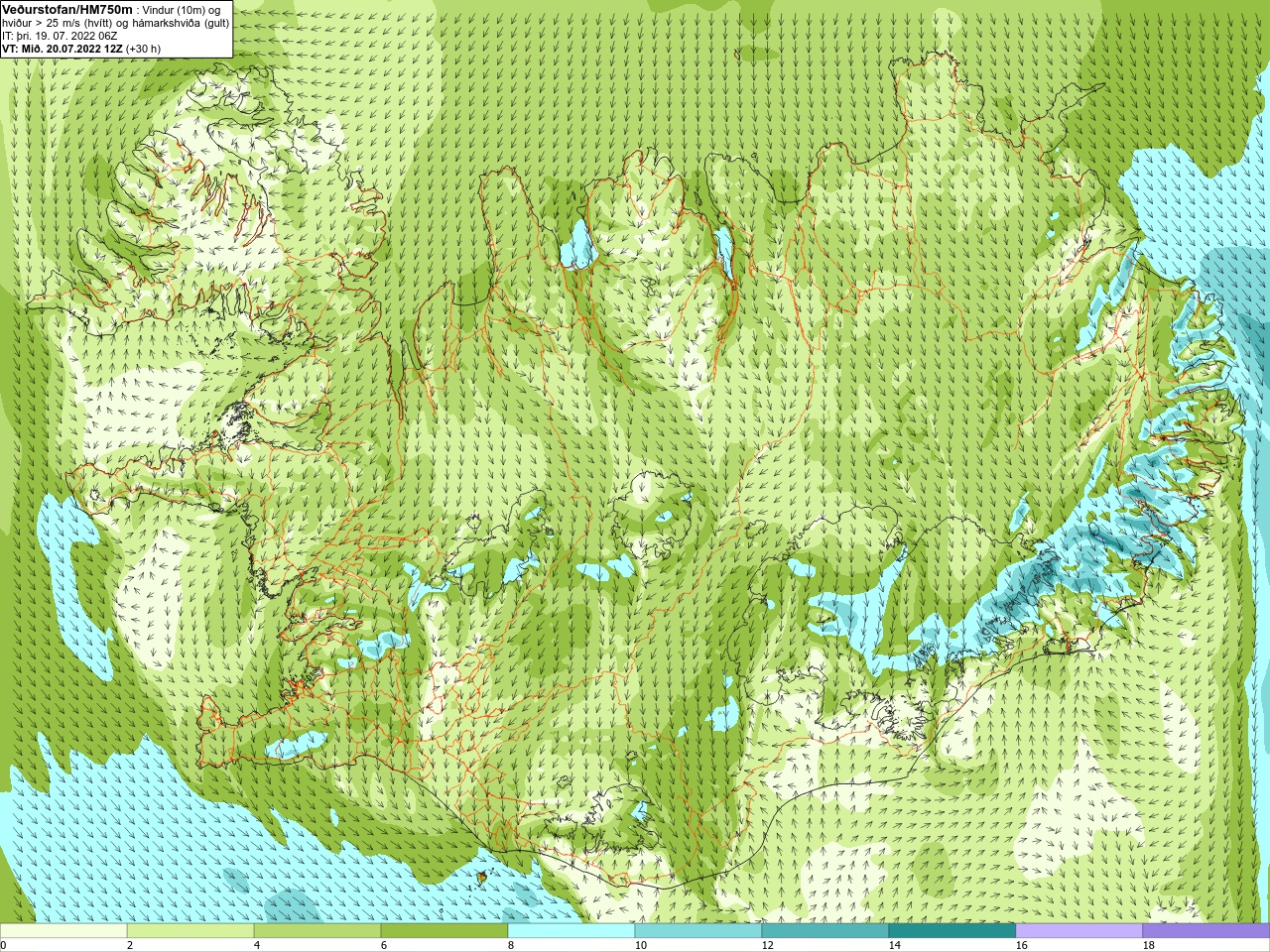The width and height of the screenshot is (1270, 952).
Task: Click the scale label '16'
Action: 1021,945
